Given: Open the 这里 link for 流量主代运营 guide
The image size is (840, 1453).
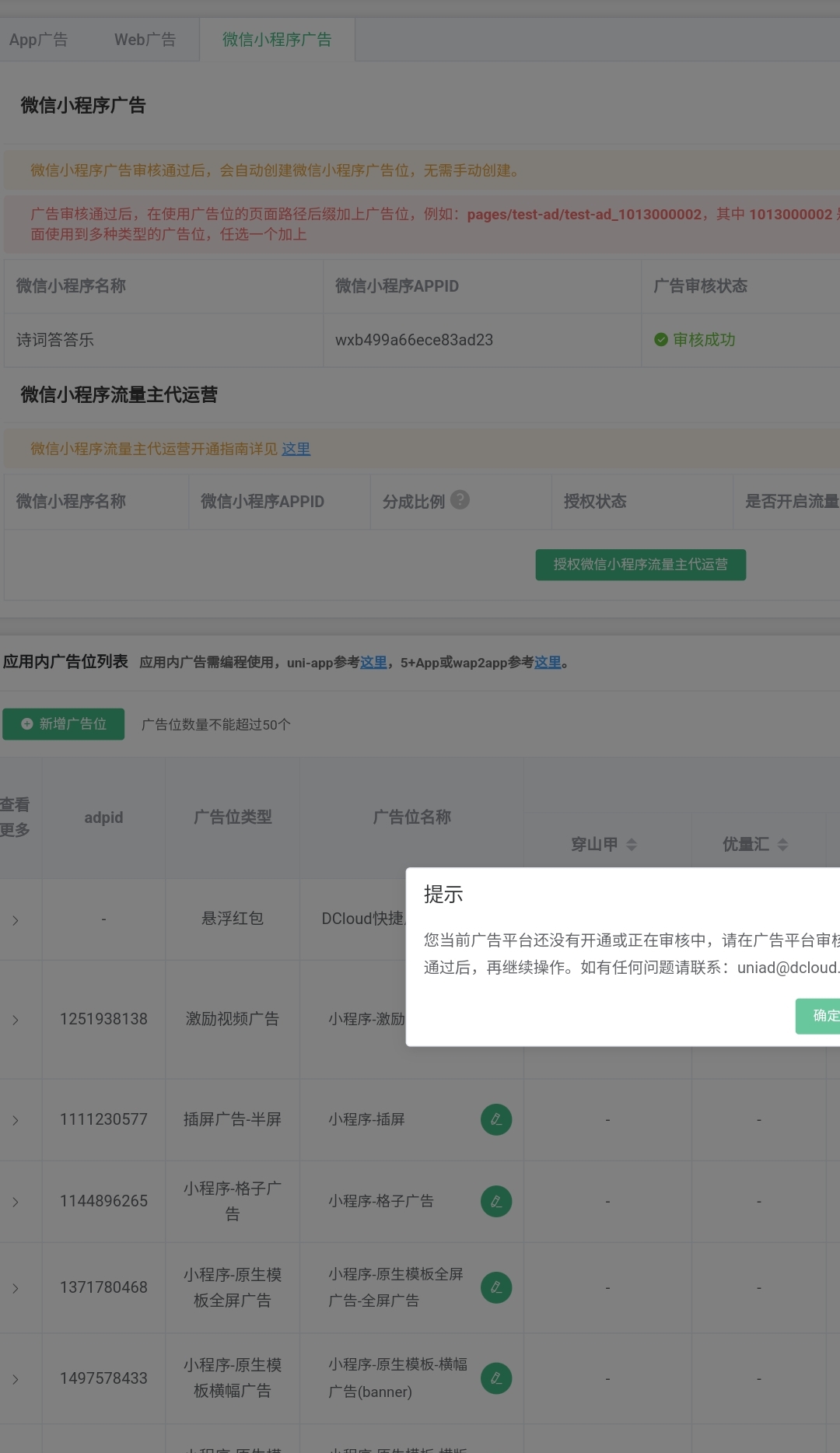Looking at the screenshot, I should click(x=296, y=449).
